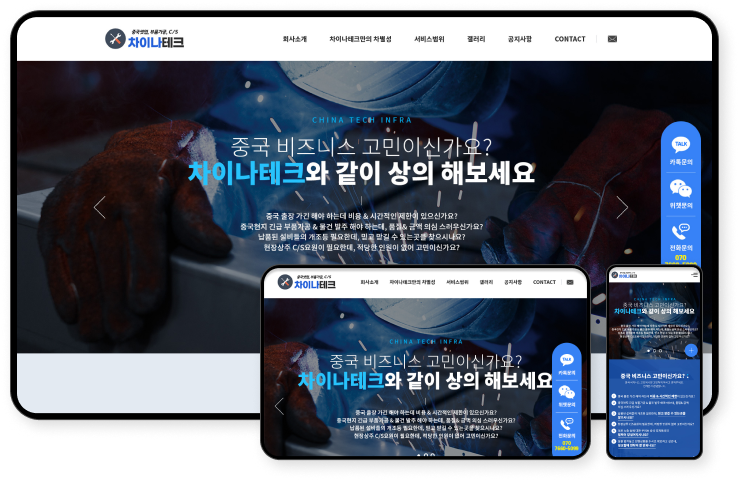This screenshot has width=739, height=481.
Task: Click the 차이나테크 logo in desktop header
Action: [x=144, y=39]
